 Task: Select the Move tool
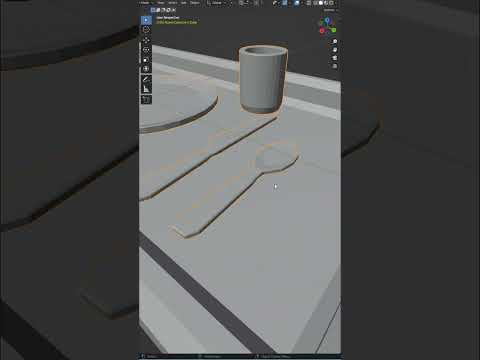click(x=146, y=41)
